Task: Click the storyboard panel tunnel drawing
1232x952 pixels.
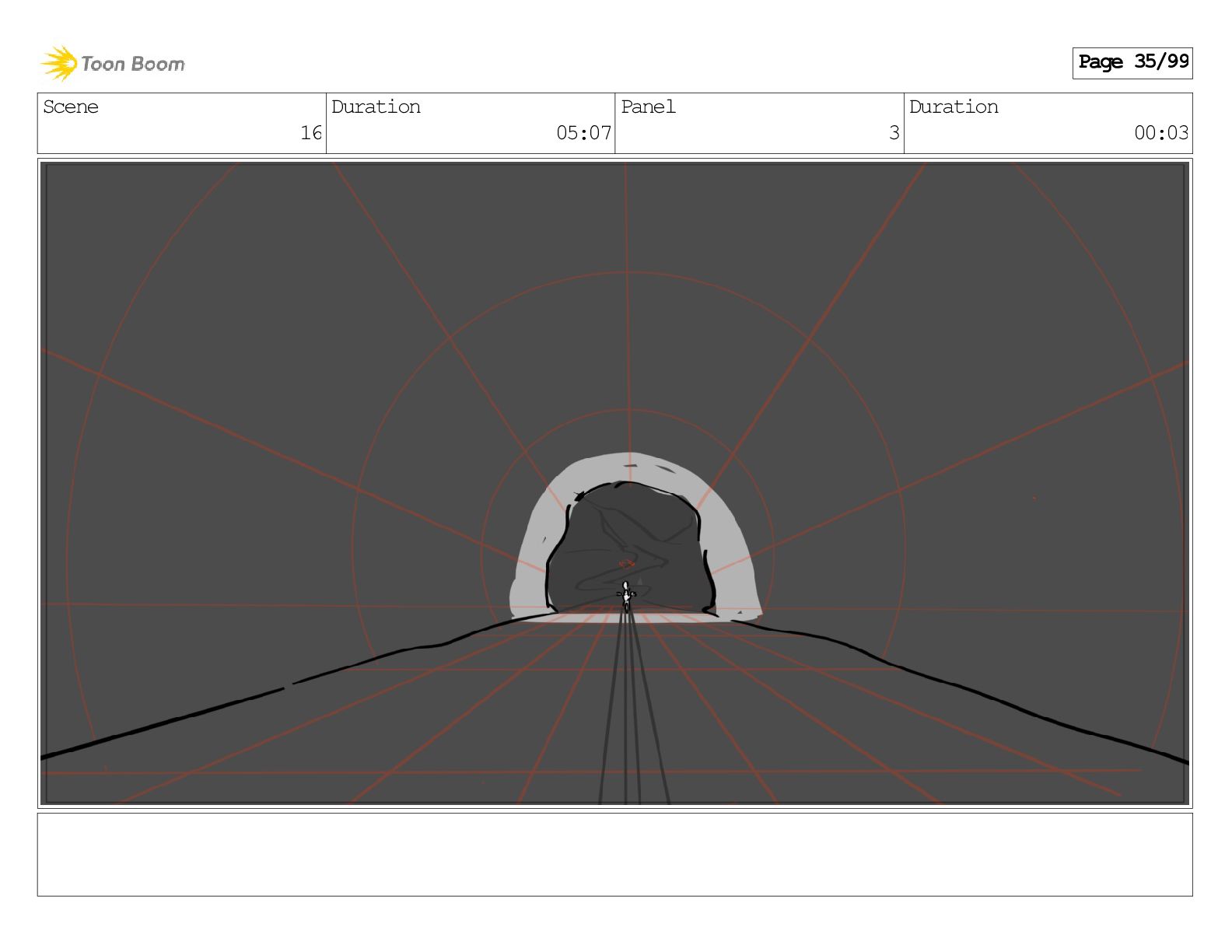Action: coord(614,483)
